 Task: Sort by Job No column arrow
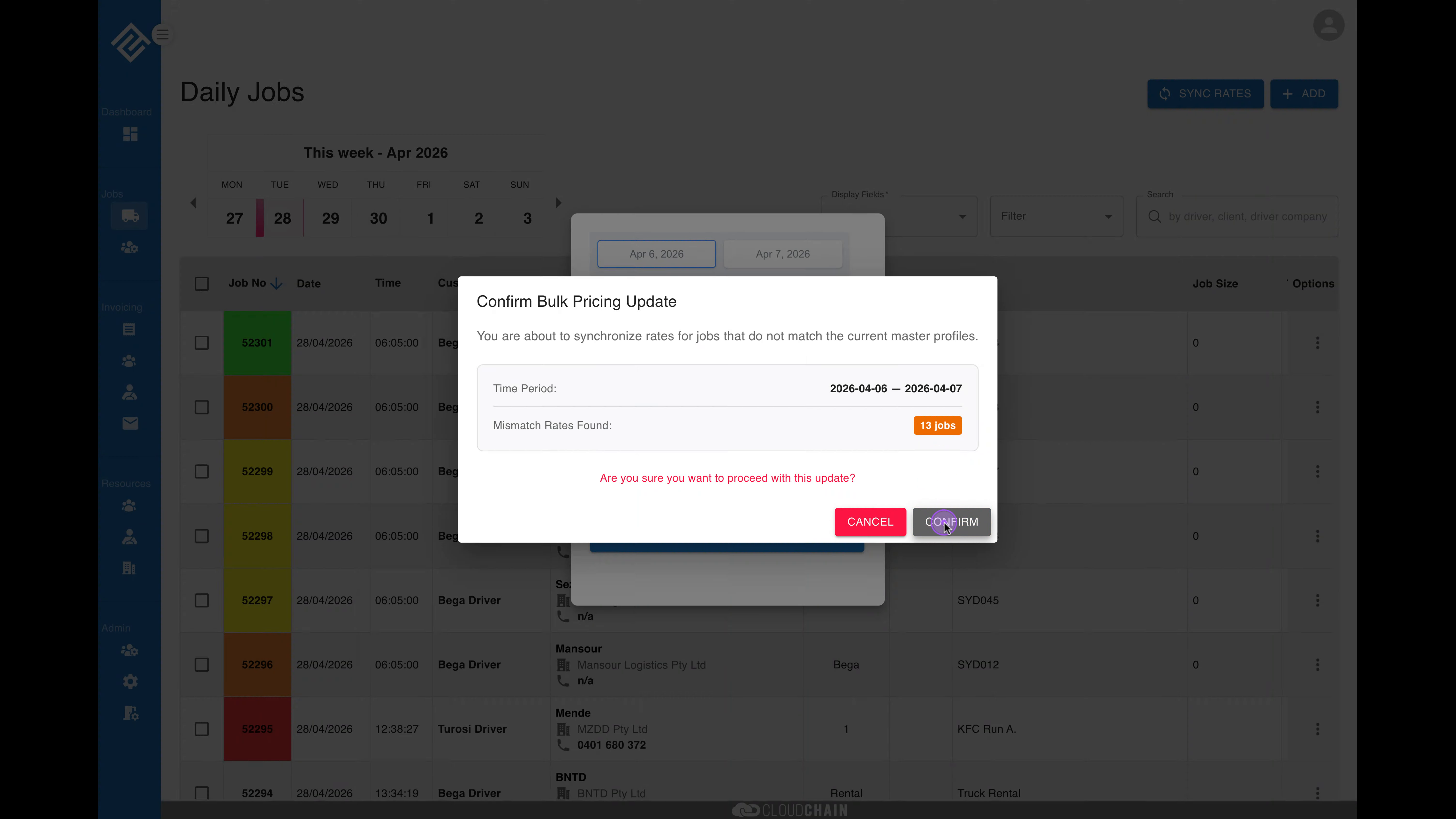pos(276,284)
